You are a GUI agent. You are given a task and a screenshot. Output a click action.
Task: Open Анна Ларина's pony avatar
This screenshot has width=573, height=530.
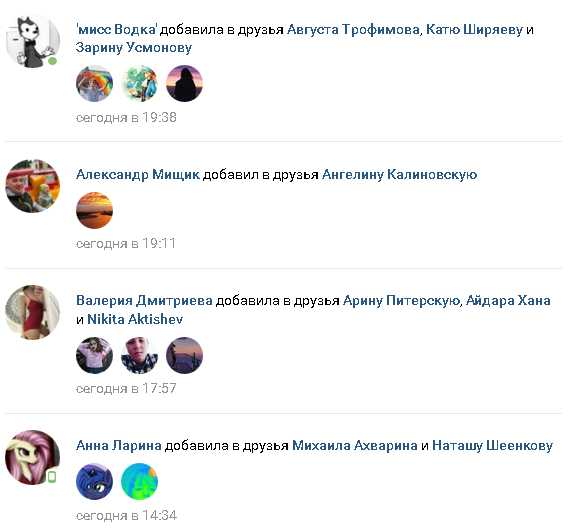(33, 457)
